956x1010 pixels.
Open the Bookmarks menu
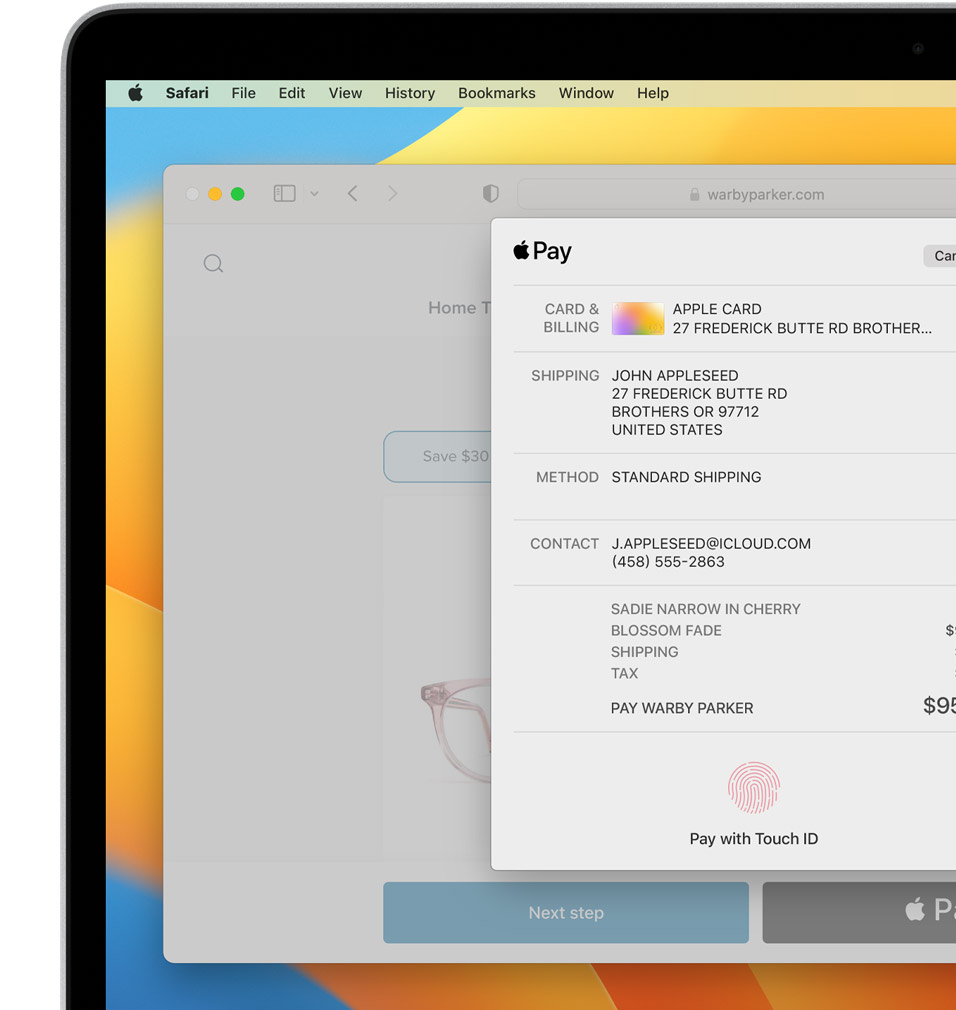tap(496, 93)
